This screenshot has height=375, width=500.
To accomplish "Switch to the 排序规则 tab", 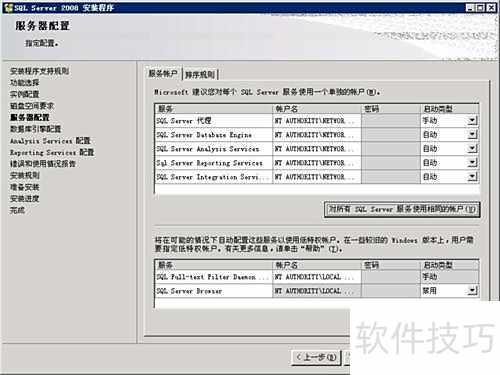I will [x=200, y=75].
